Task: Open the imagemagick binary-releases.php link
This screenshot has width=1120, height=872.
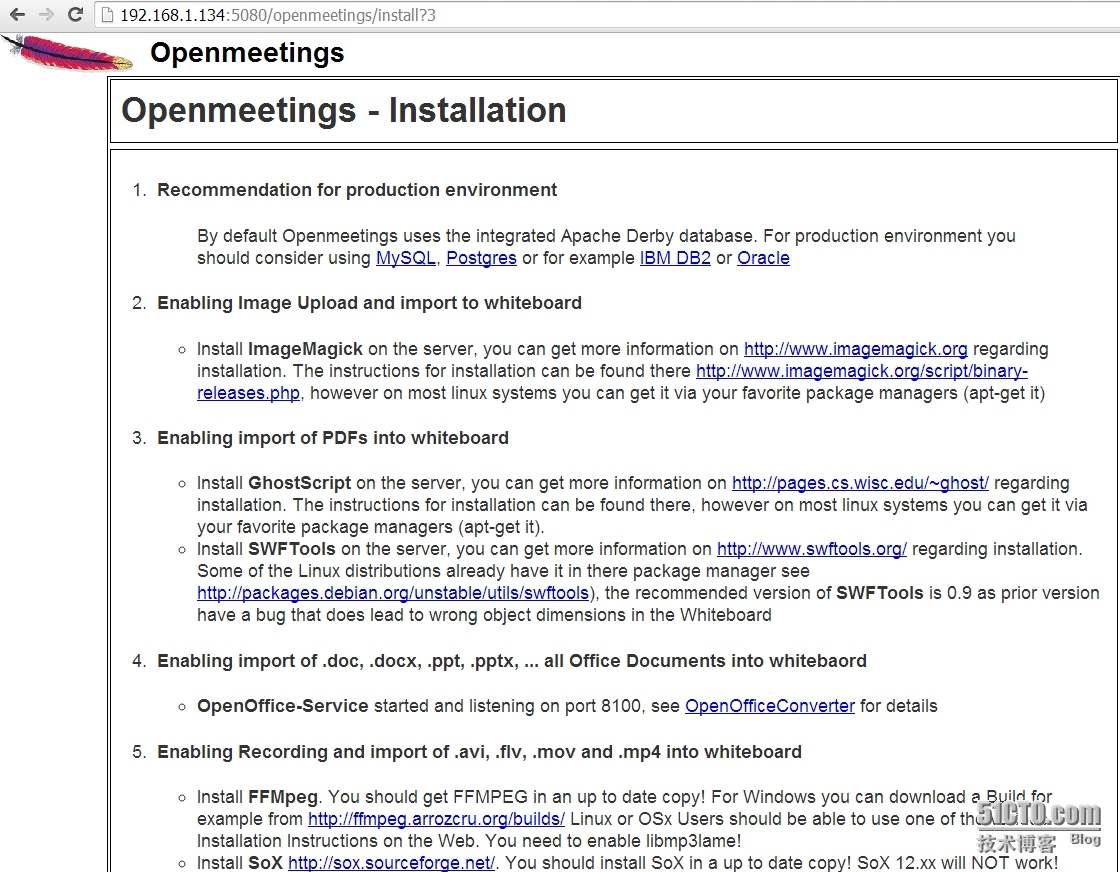Action: coord(861,371)
